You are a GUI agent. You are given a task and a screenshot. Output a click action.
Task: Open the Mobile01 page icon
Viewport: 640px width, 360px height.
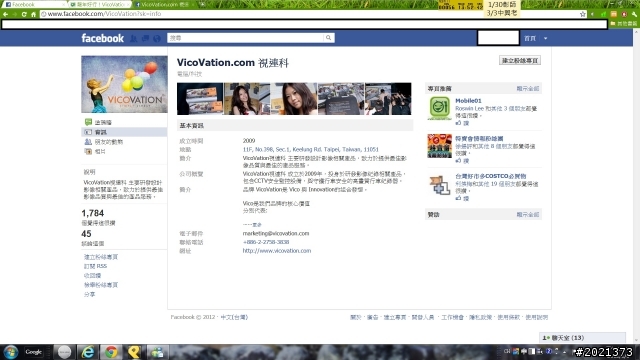(x=439, y=108)
